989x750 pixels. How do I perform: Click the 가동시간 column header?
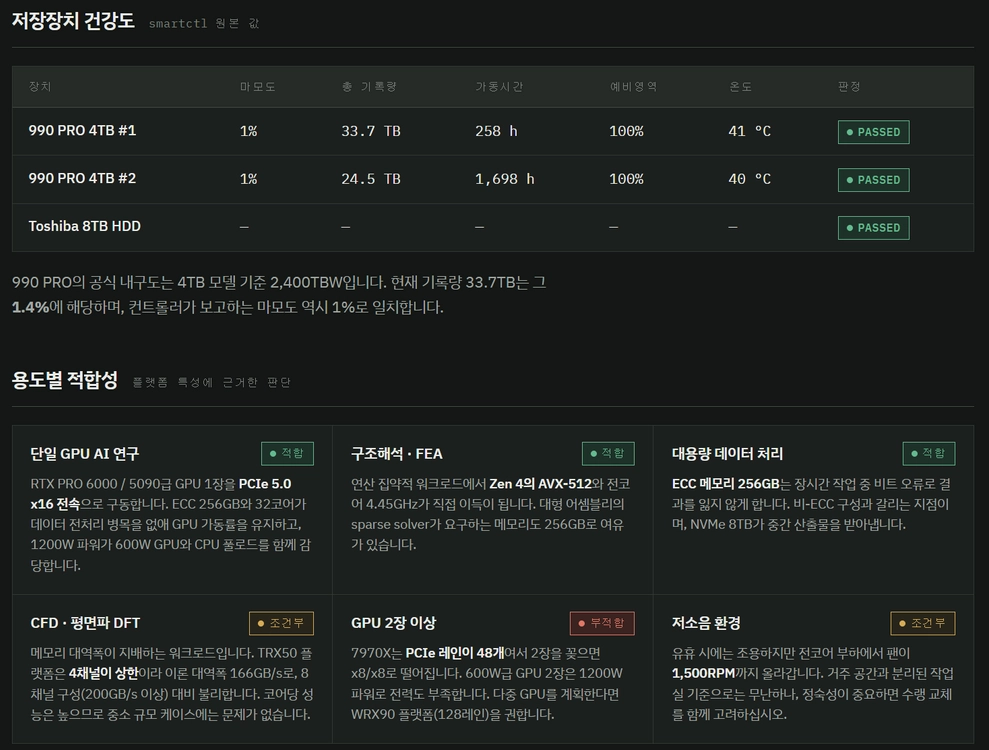[x=499, y=86]
